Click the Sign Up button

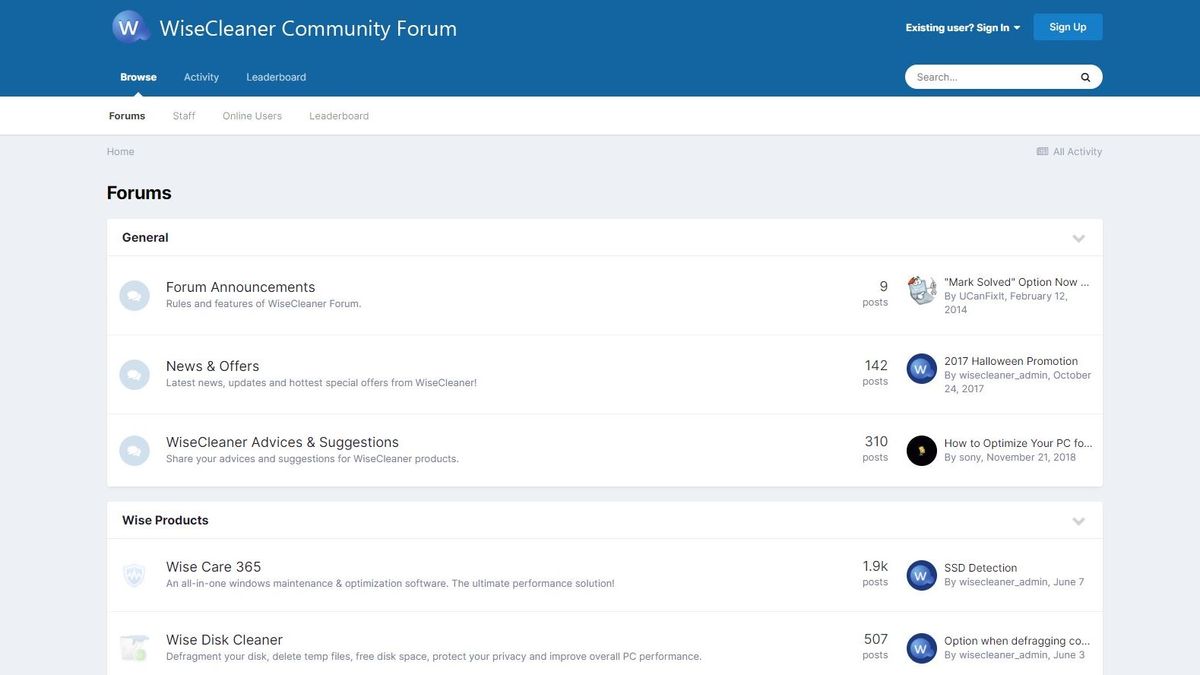click(1068, 26)
